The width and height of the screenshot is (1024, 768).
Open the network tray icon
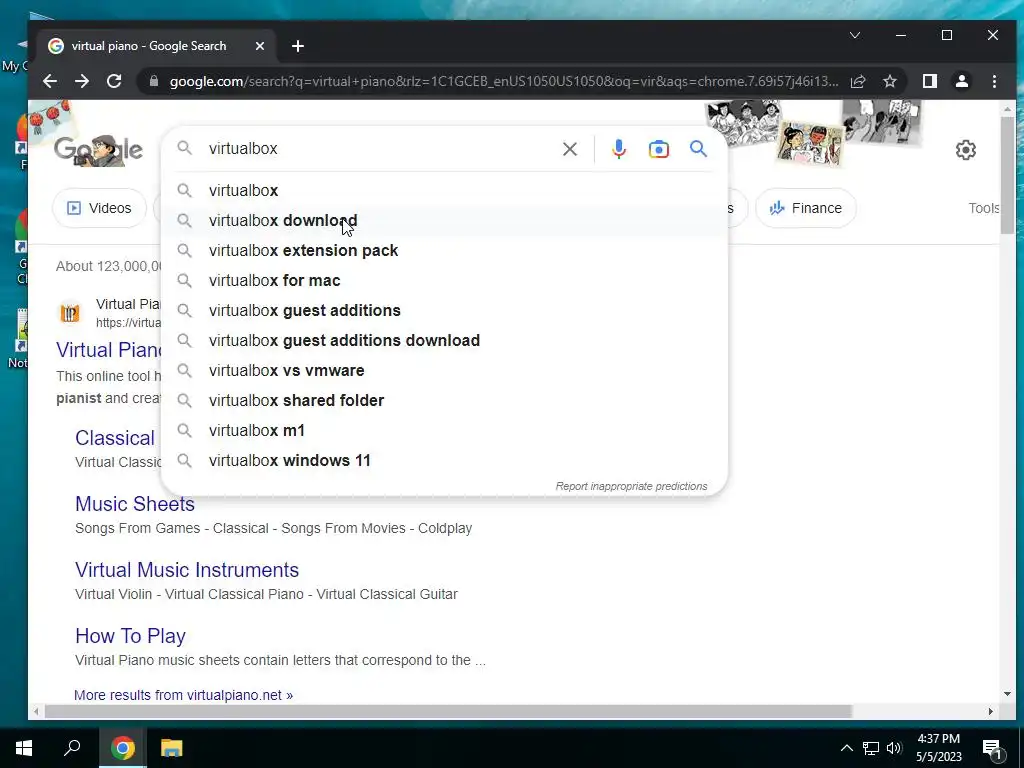point(871,748)
